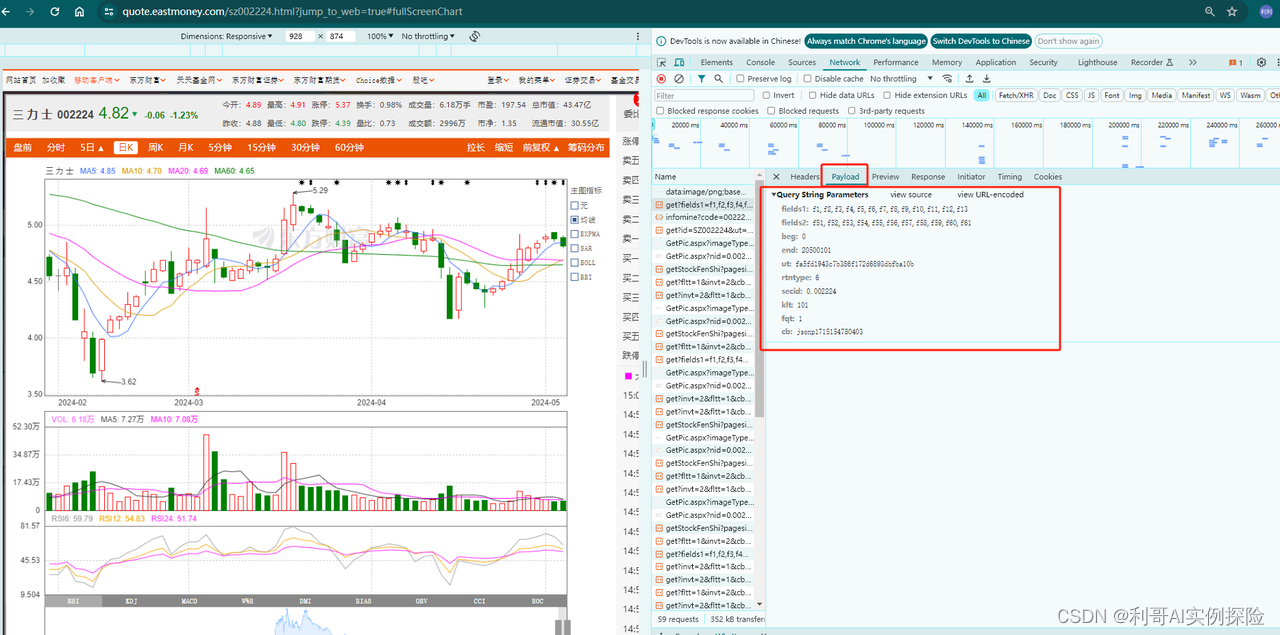Enable Disable cache
Screen dimensions: 1280x635
coord(808,78)
